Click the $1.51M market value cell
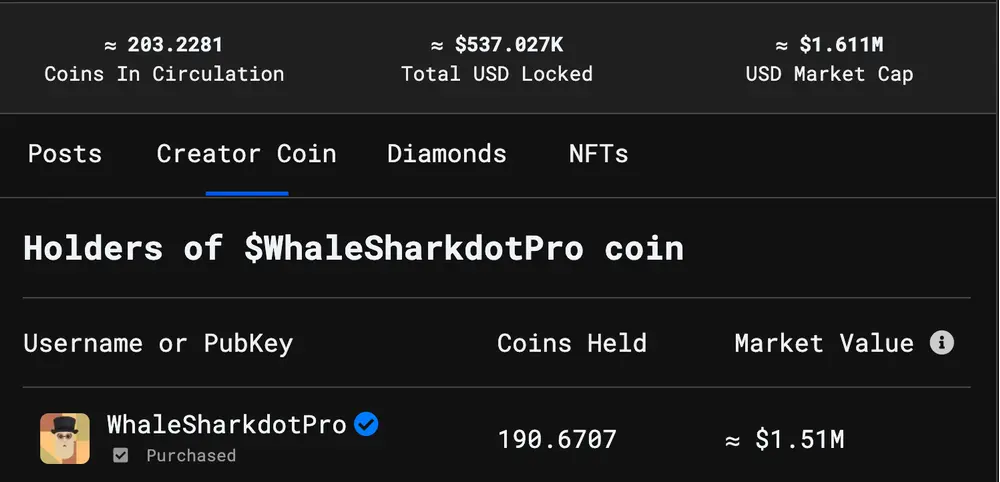The width and height of the screenshot is (1000, 482). (785, 439)
